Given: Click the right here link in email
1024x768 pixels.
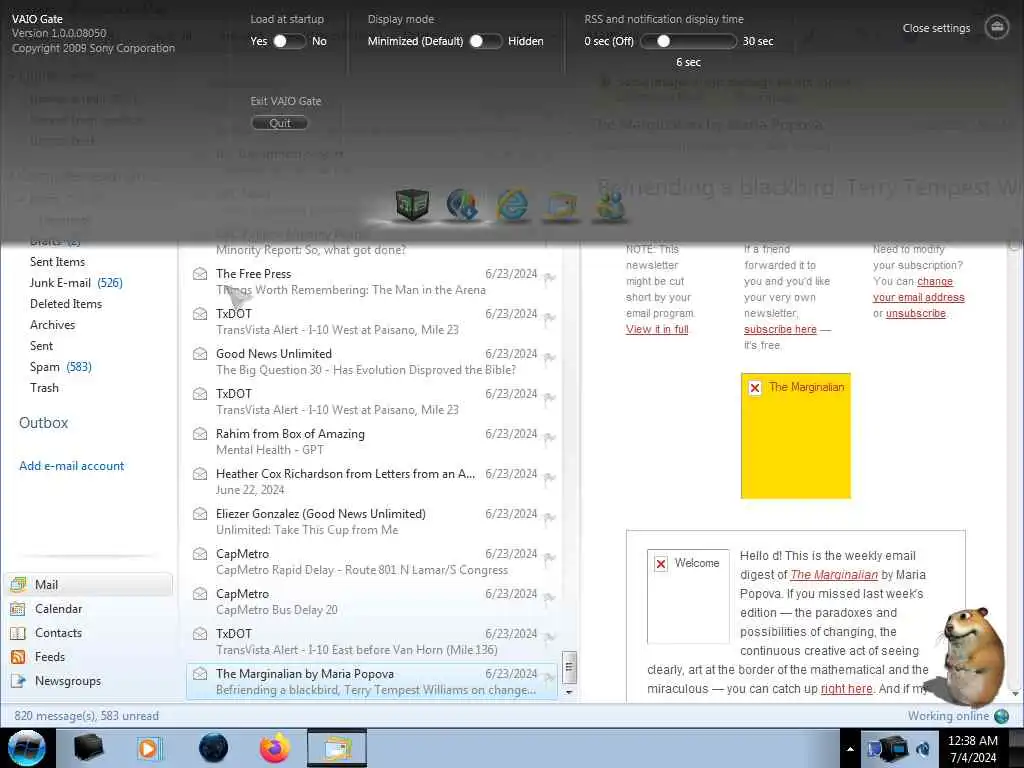Looking at the screenshot, I should 846,689.
